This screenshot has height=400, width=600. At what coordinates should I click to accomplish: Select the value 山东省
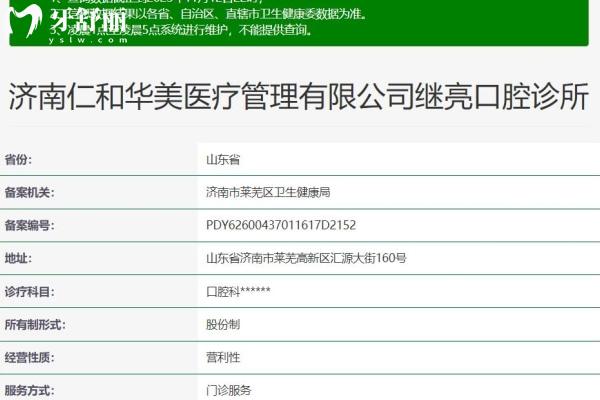[223, 159]
